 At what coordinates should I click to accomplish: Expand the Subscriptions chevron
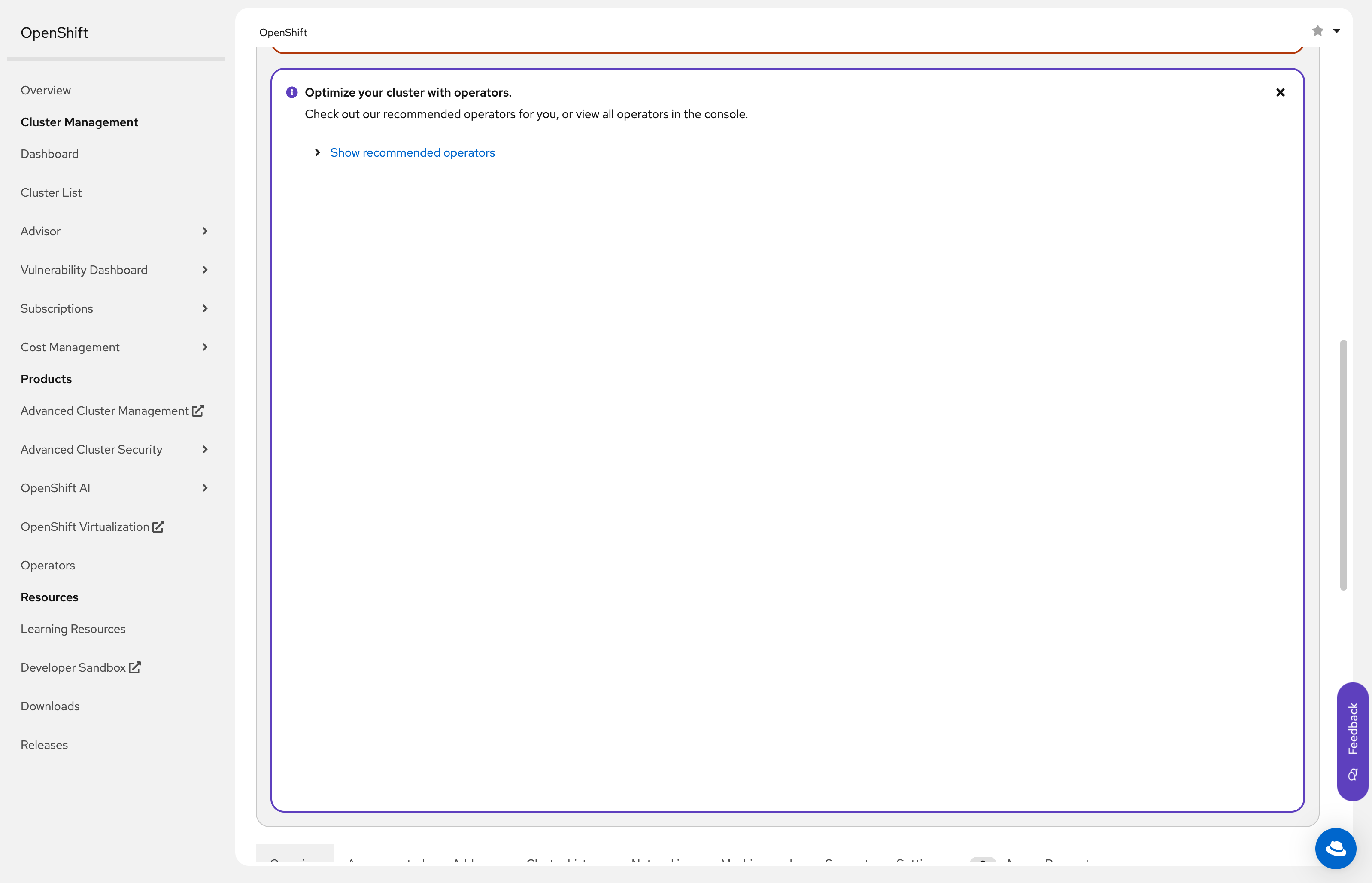(205, 308)
